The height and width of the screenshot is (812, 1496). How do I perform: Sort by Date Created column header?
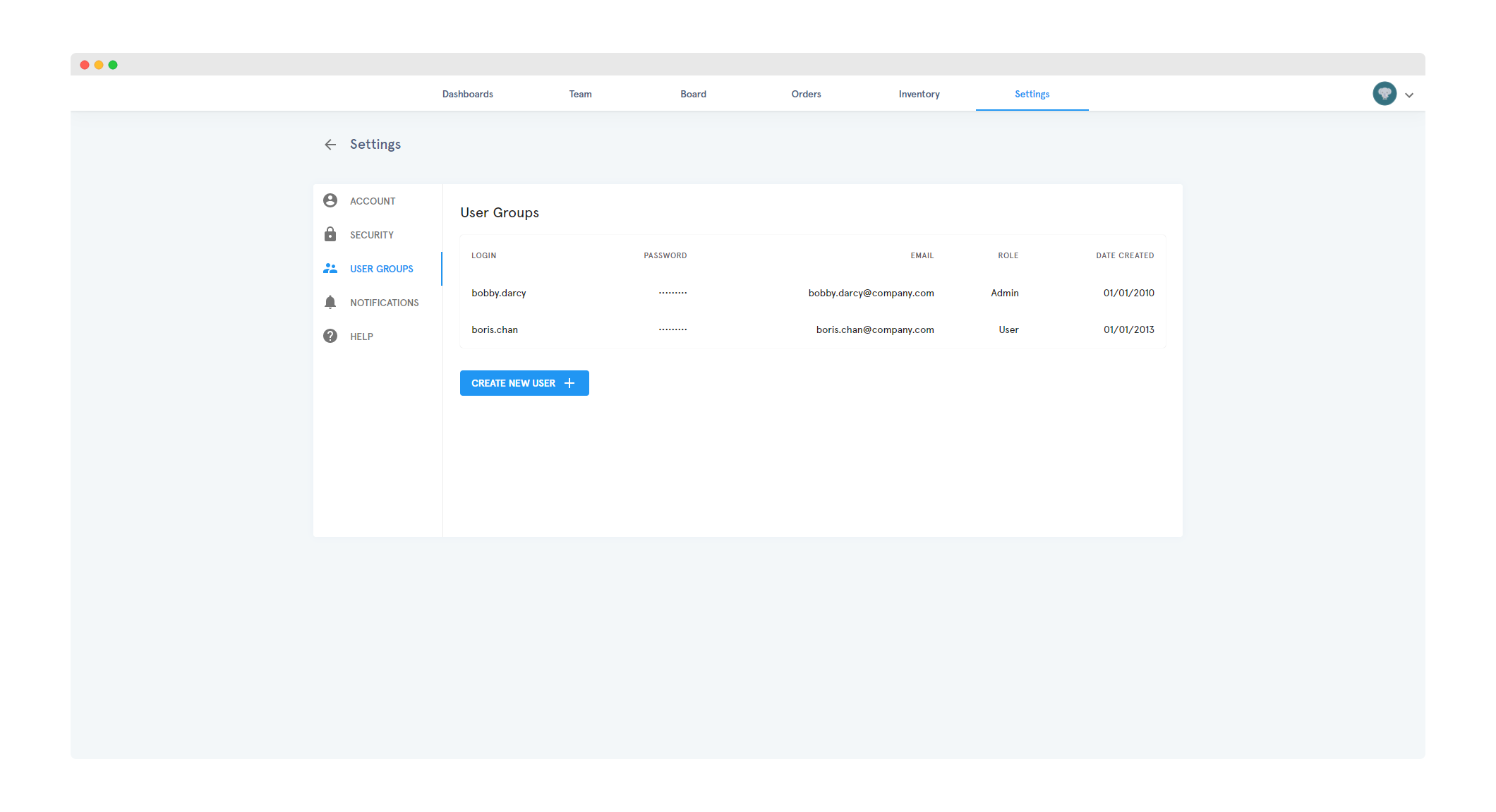pos(1124,255)
